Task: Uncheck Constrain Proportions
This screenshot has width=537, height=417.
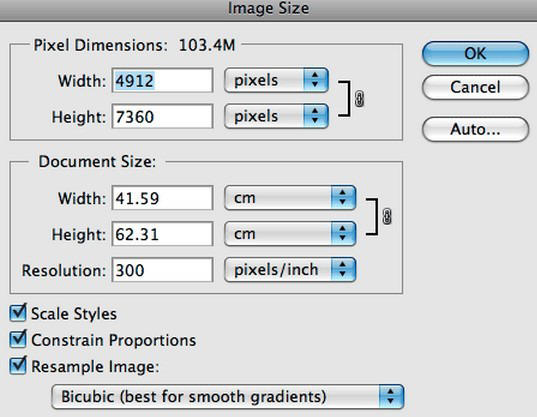Action: [18, 339]
